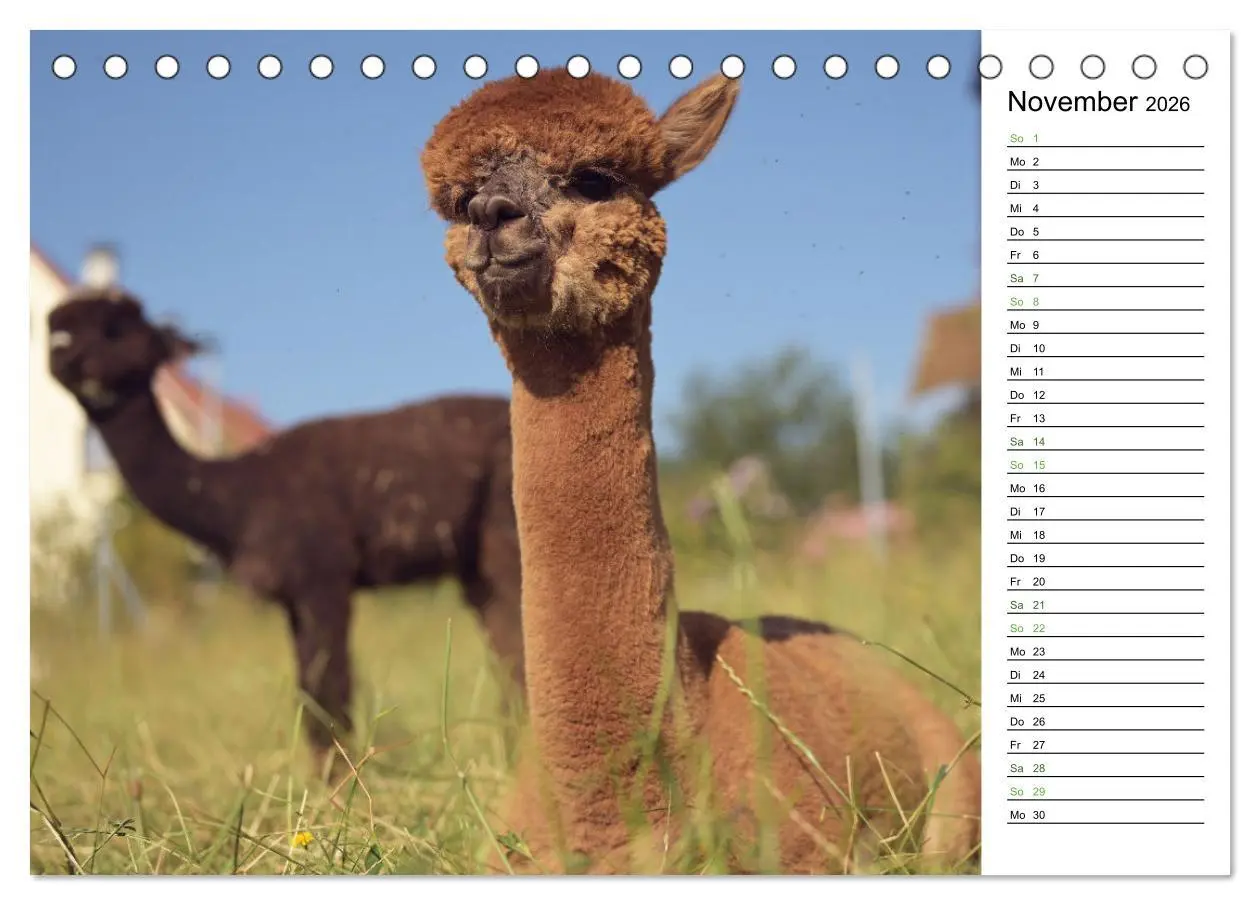Select the Fr 13 date row

1105,418
